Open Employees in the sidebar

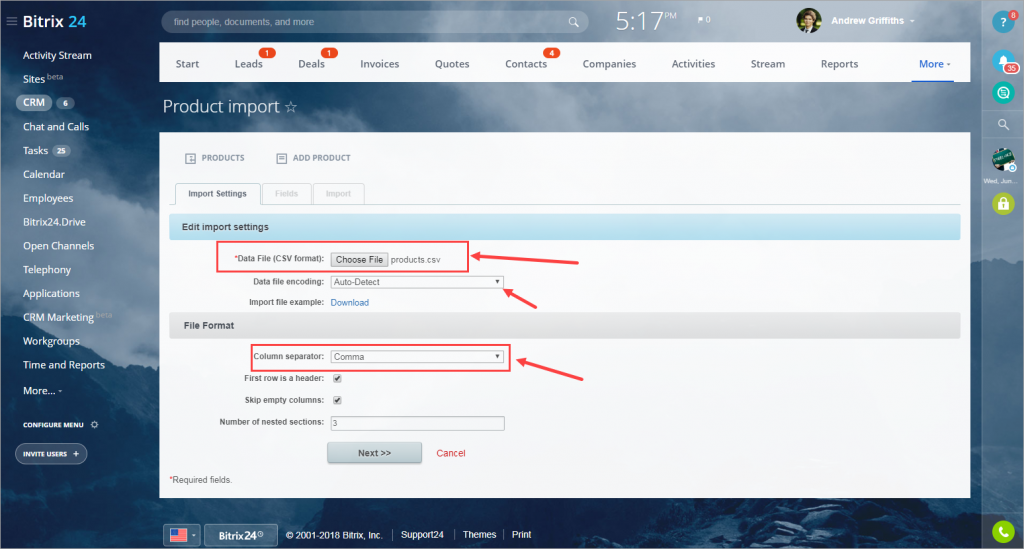click(48, 198)
